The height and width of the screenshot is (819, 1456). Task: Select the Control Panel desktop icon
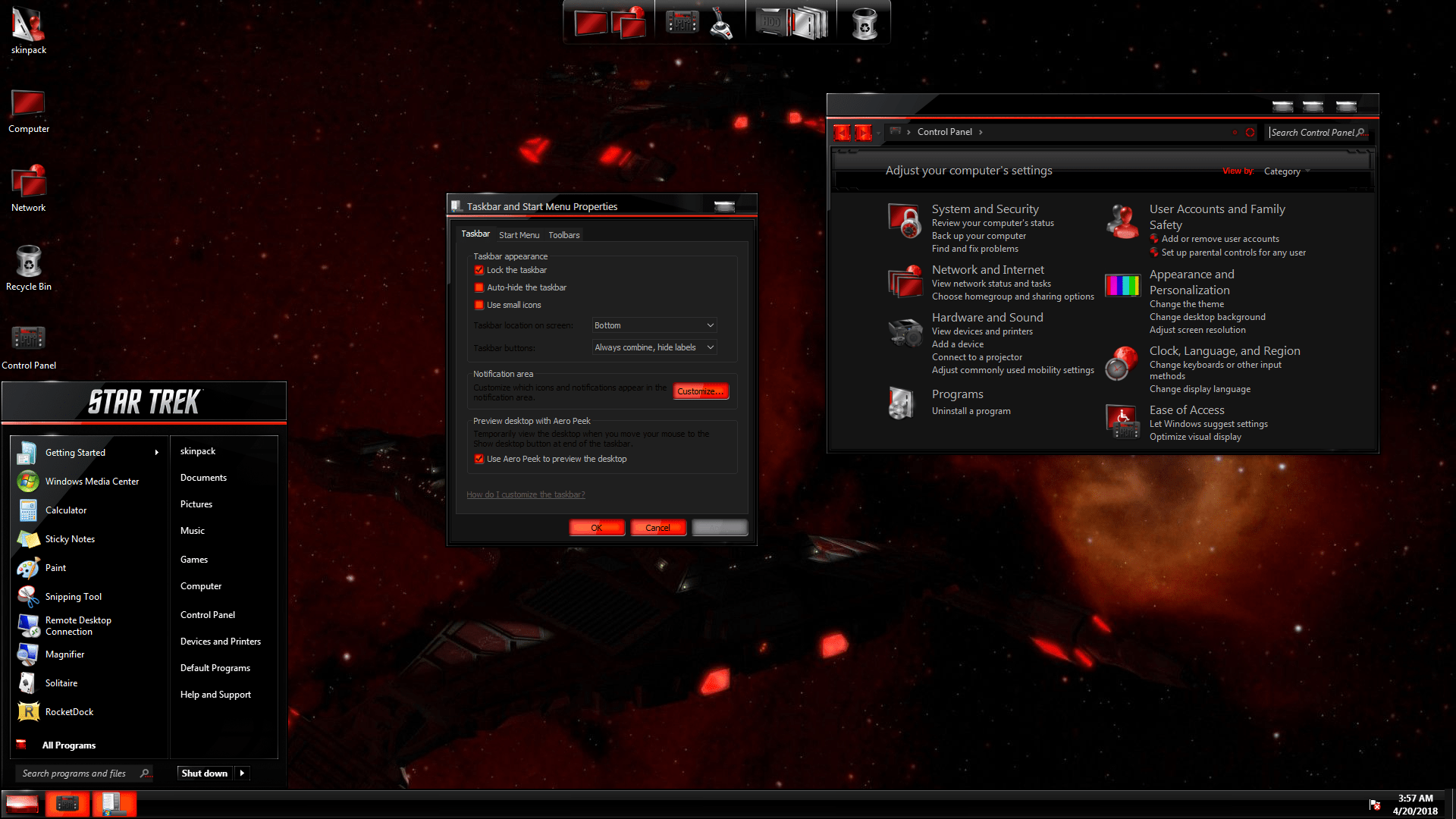point(28,347)
